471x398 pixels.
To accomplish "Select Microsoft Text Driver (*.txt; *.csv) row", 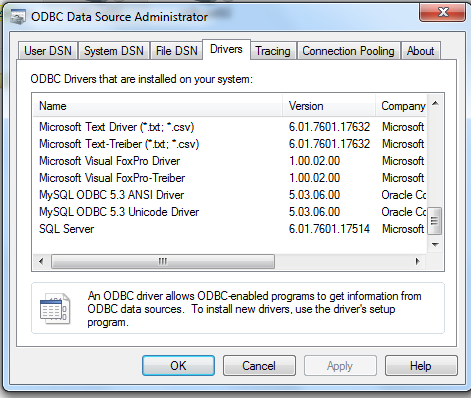I will pyautogui.click(x=230, y=127).
